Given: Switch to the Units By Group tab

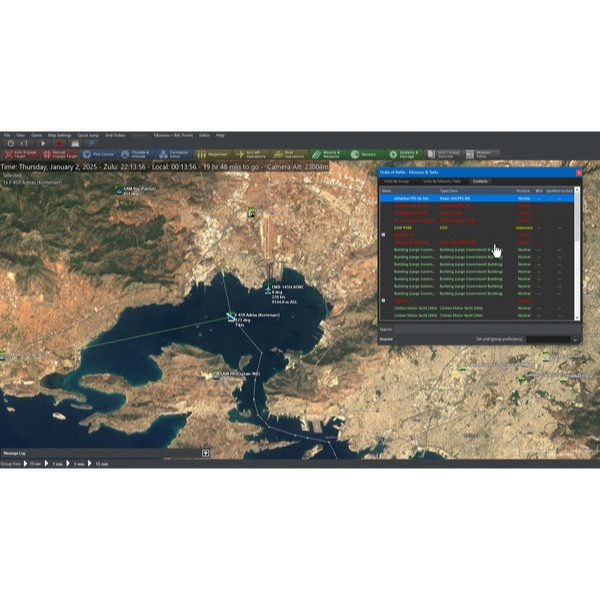Looking at the screenshot, I should [397, 181].
